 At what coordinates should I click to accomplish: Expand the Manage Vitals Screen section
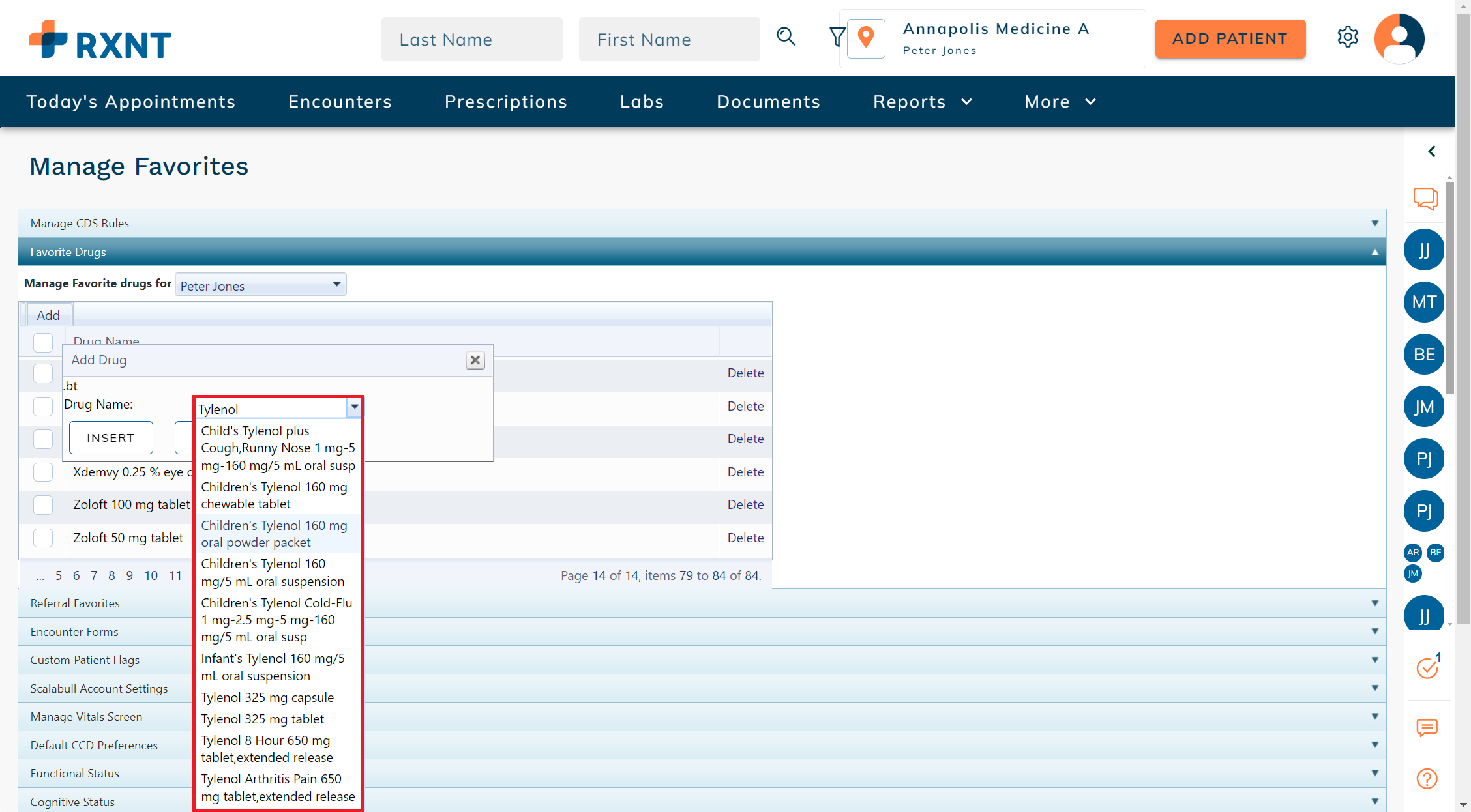[702, 717]
